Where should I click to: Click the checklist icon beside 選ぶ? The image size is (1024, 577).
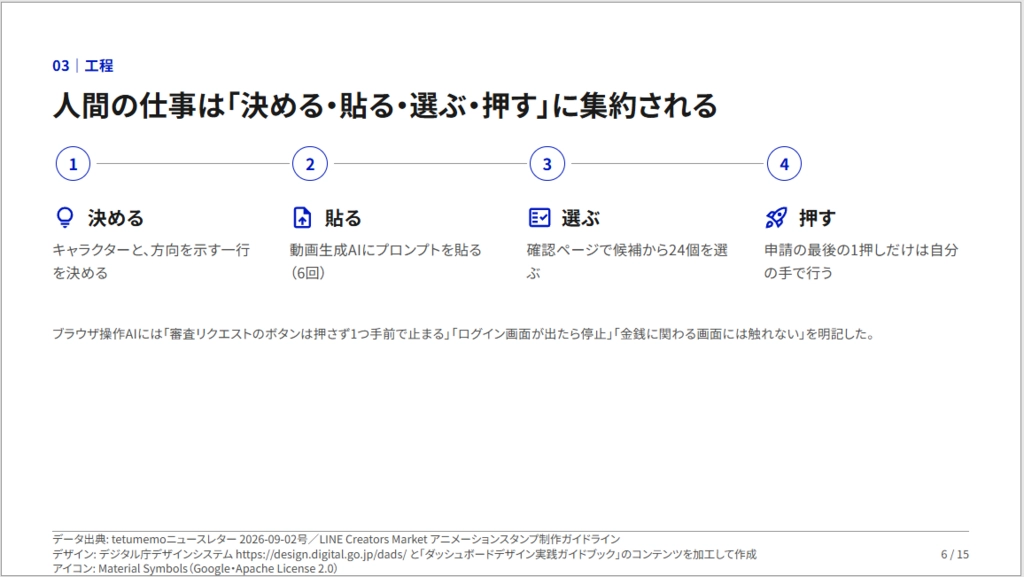[x=539, y=217]
